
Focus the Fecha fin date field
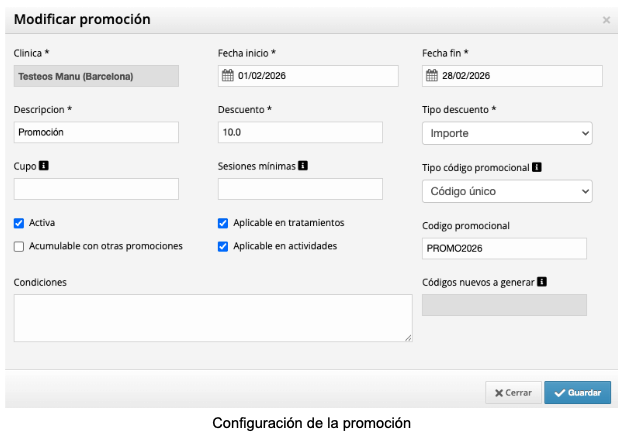(512, 76)
